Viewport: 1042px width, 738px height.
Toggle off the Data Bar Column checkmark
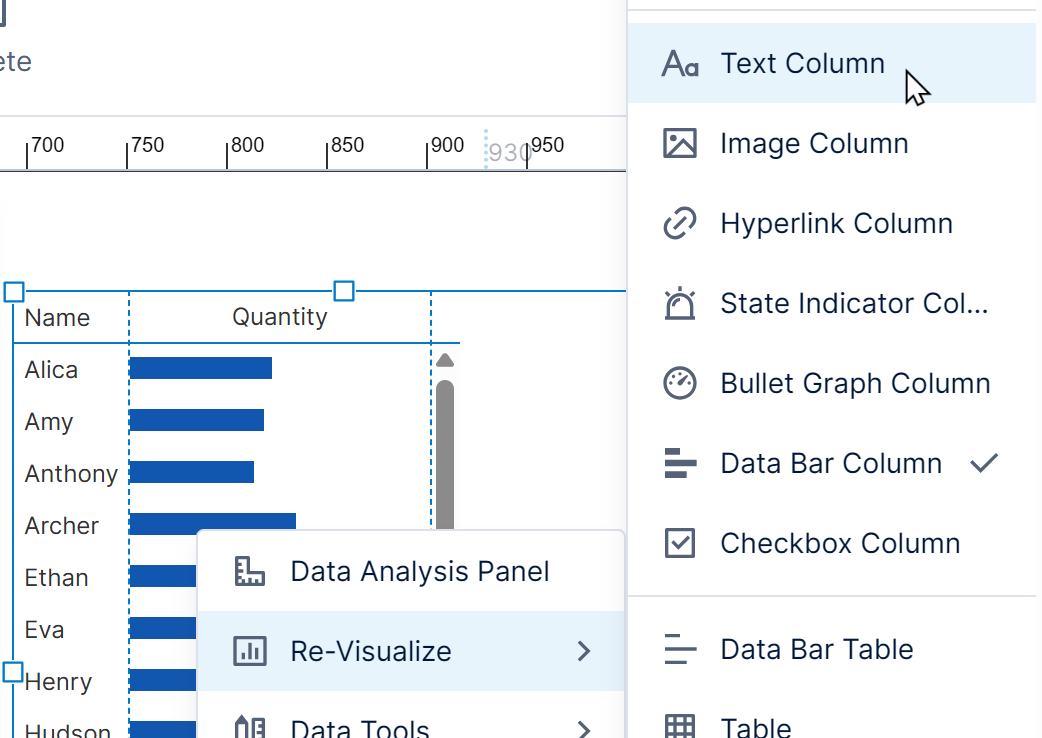984,463
